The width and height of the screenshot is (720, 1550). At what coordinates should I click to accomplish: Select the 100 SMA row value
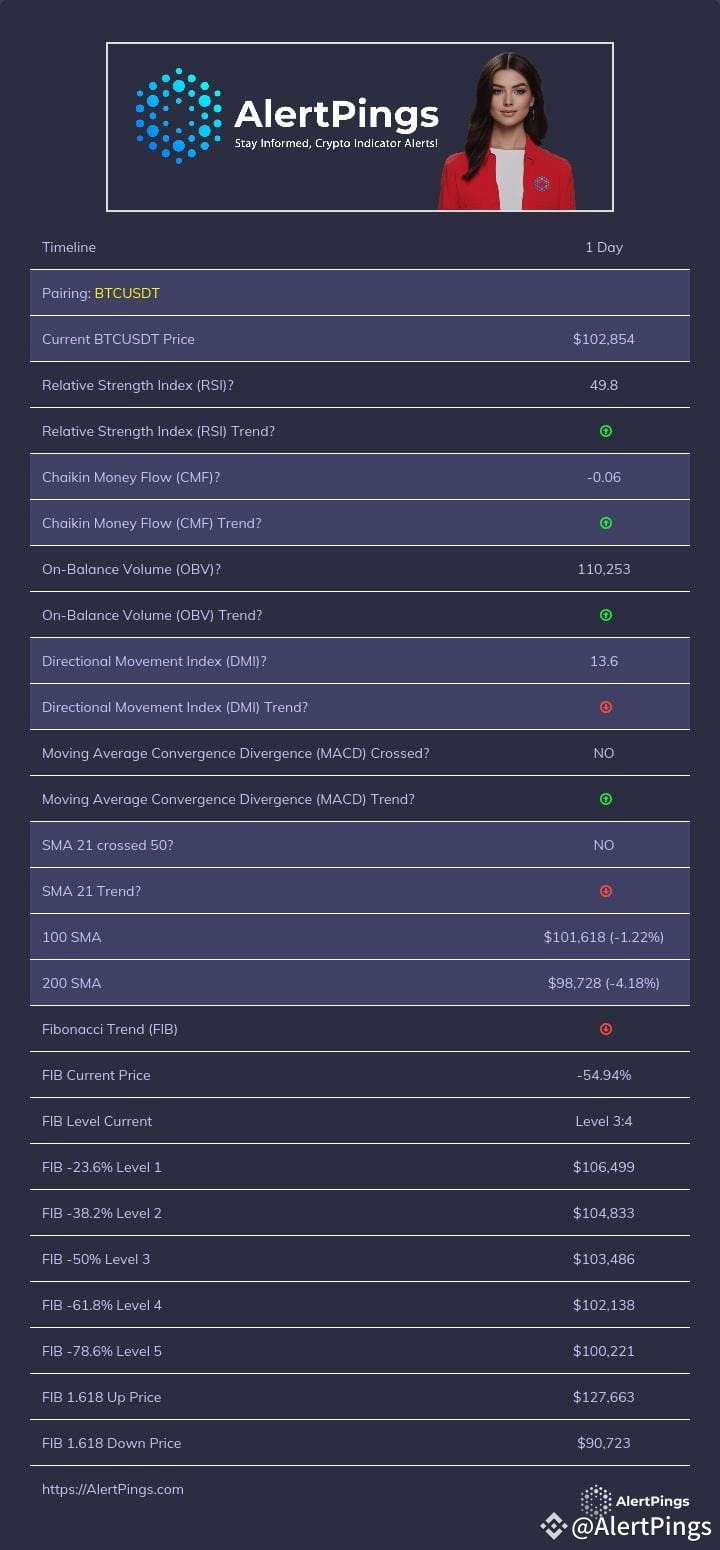coord(604,937)
